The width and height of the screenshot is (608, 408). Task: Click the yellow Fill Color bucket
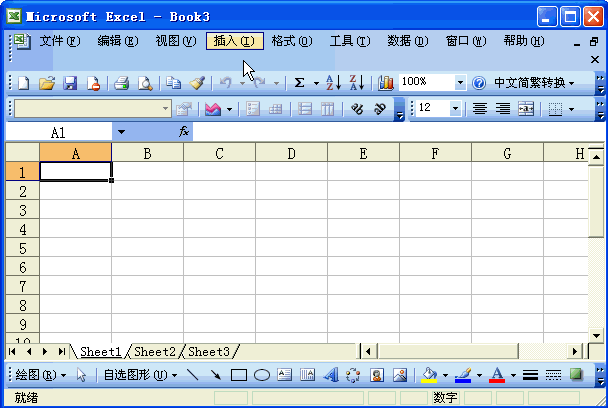pos(429,375)
